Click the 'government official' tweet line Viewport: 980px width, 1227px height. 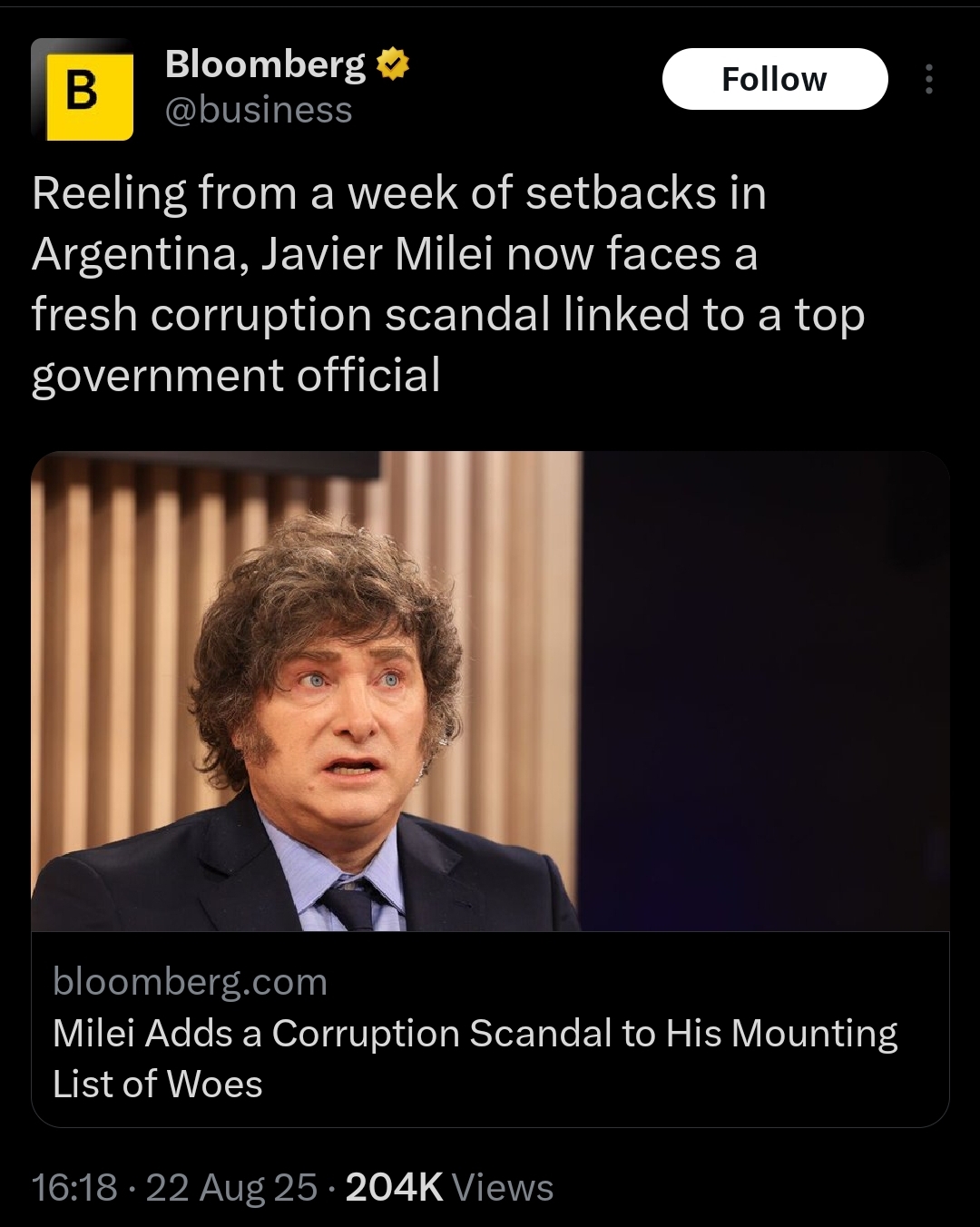(x=236, y=375)
